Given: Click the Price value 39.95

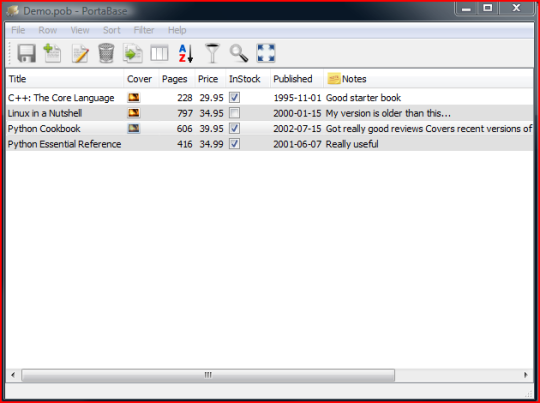Looking at the screenshot, I should 211,129.
